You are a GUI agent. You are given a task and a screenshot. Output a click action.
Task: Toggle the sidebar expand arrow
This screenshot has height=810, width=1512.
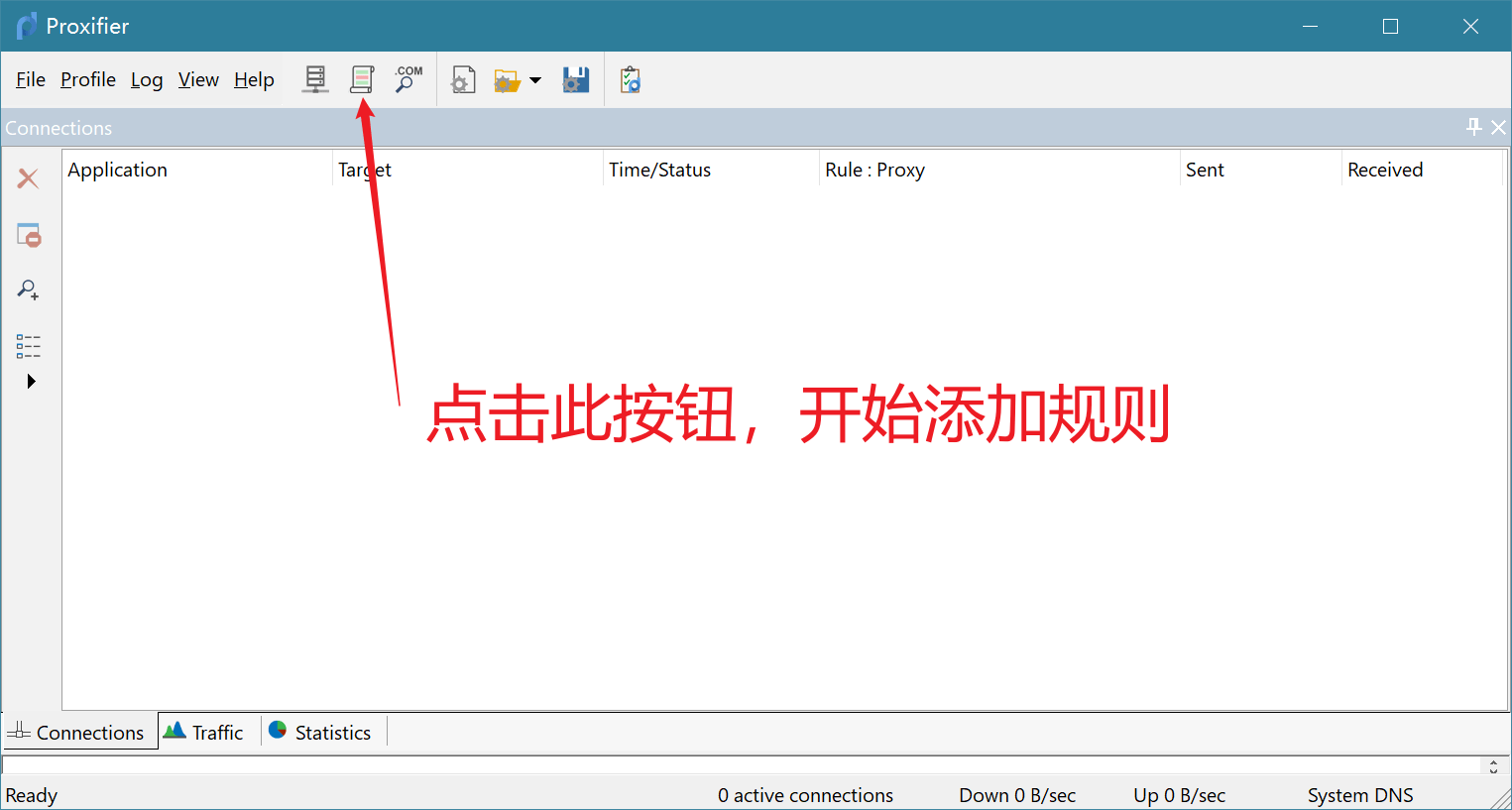click(30, 380)
